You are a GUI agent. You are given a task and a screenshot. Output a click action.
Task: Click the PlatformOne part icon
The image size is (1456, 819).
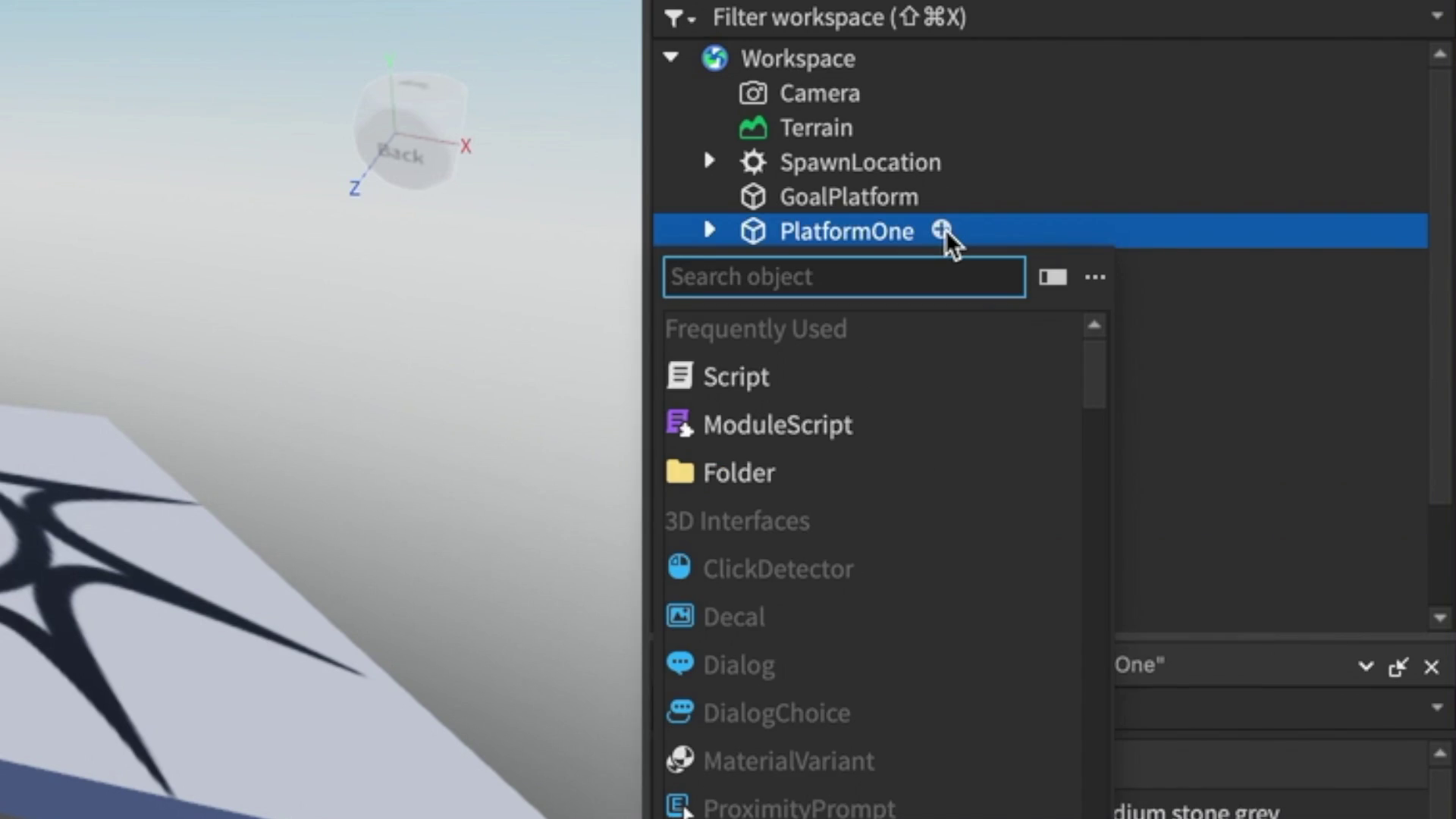click(753, 231)
